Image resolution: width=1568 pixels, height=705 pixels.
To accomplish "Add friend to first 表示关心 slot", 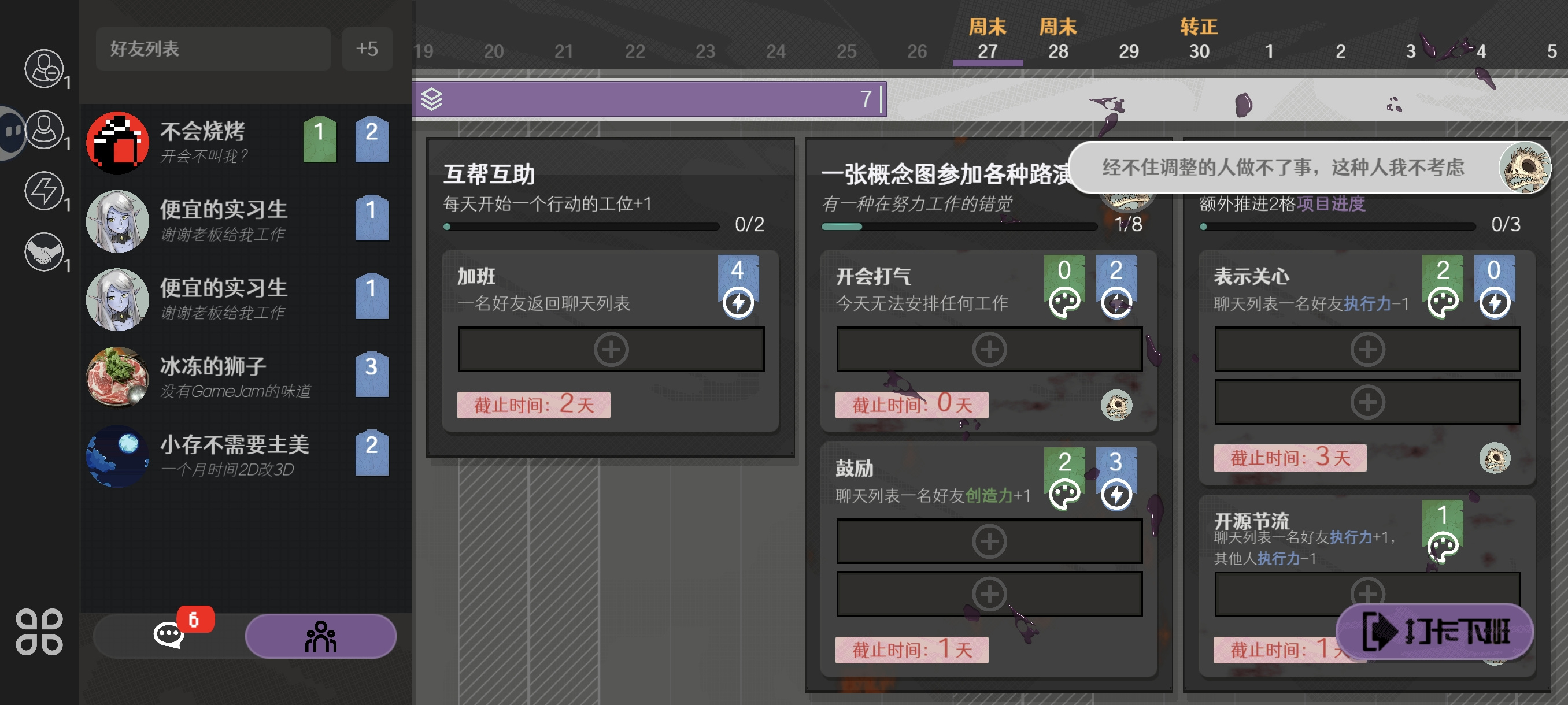I will coord(1368,349).
